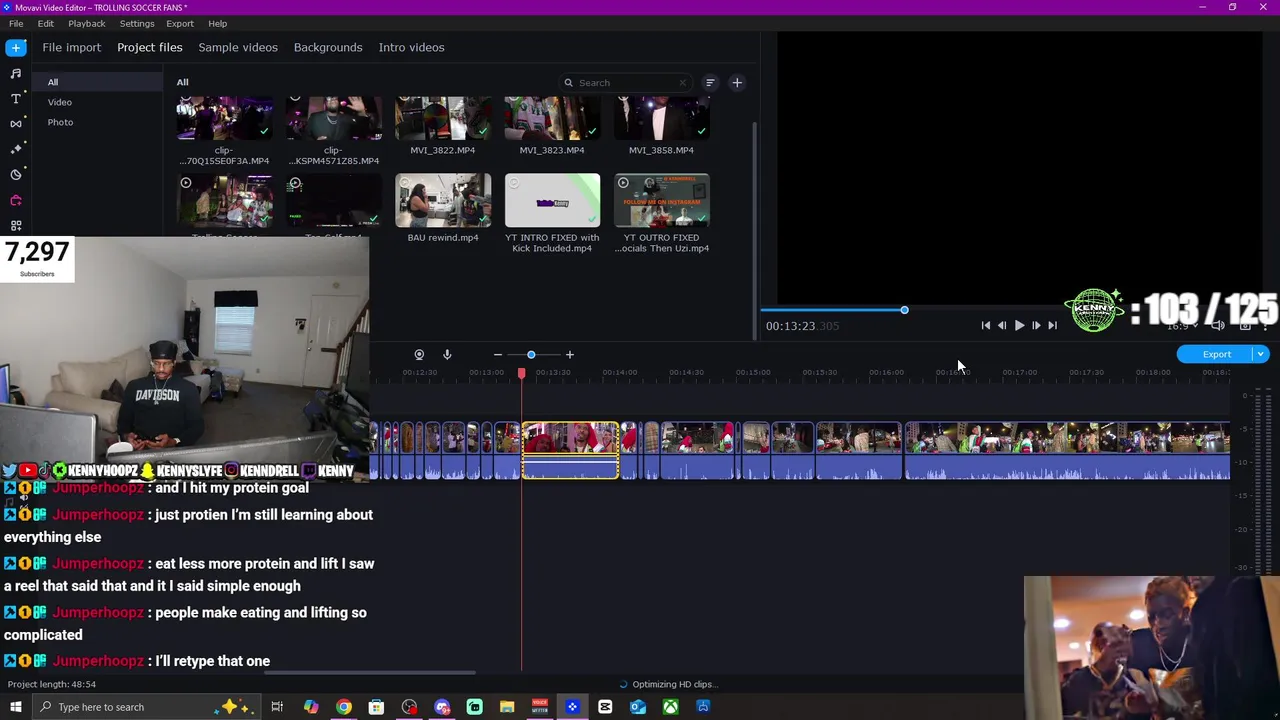This screenshot has height=720, width=1280.
Task: Play the preview video
Action: [1019, 325]
